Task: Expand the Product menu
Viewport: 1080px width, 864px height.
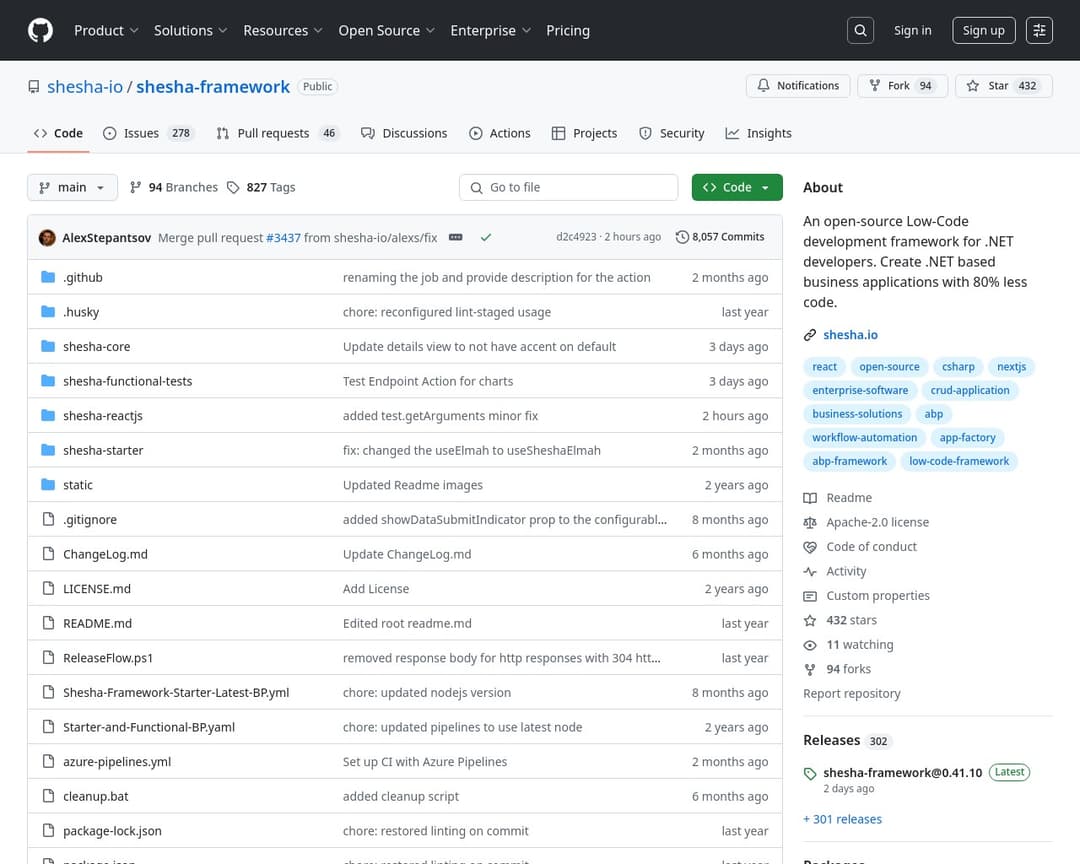Action: [106, 30]
